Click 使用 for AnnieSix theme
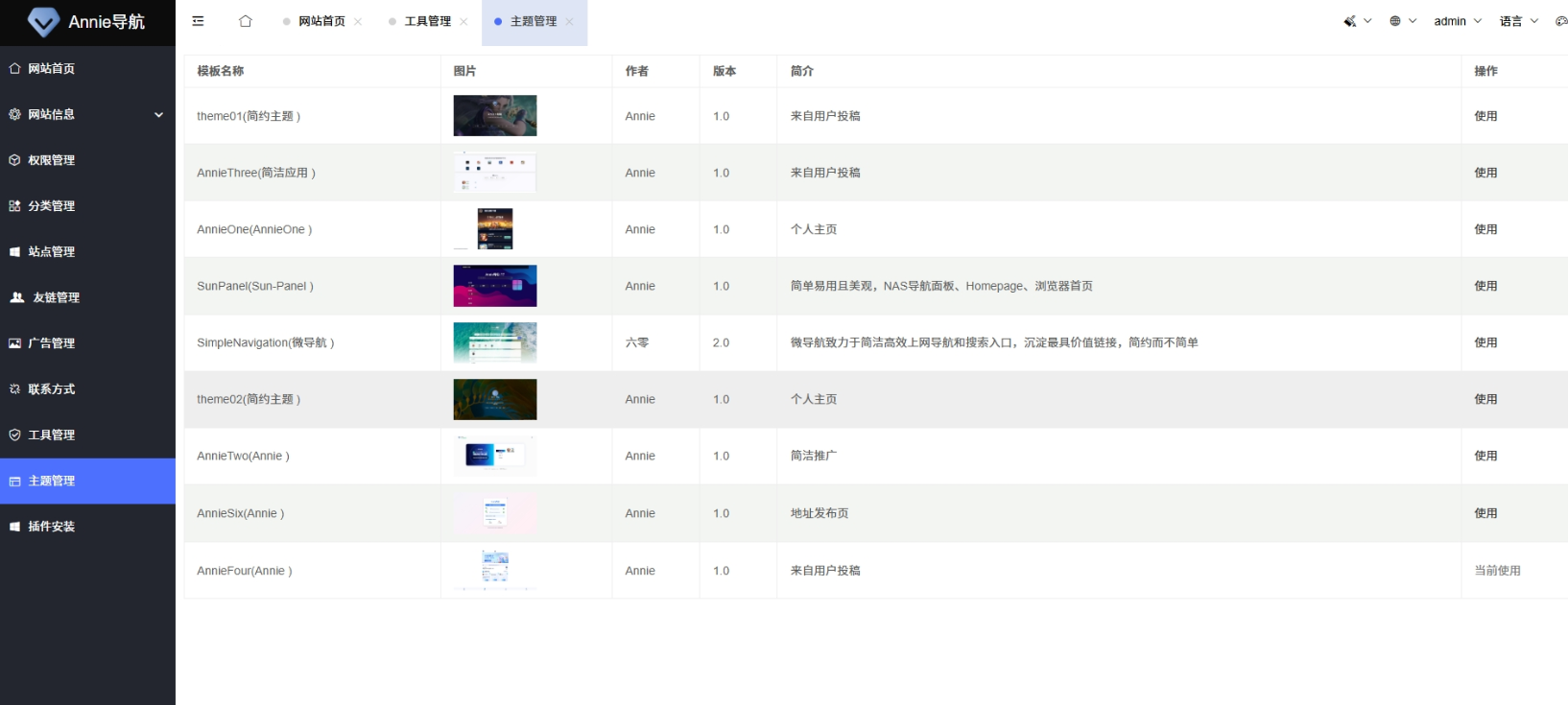1568x705 pixels. point(1485,513)
